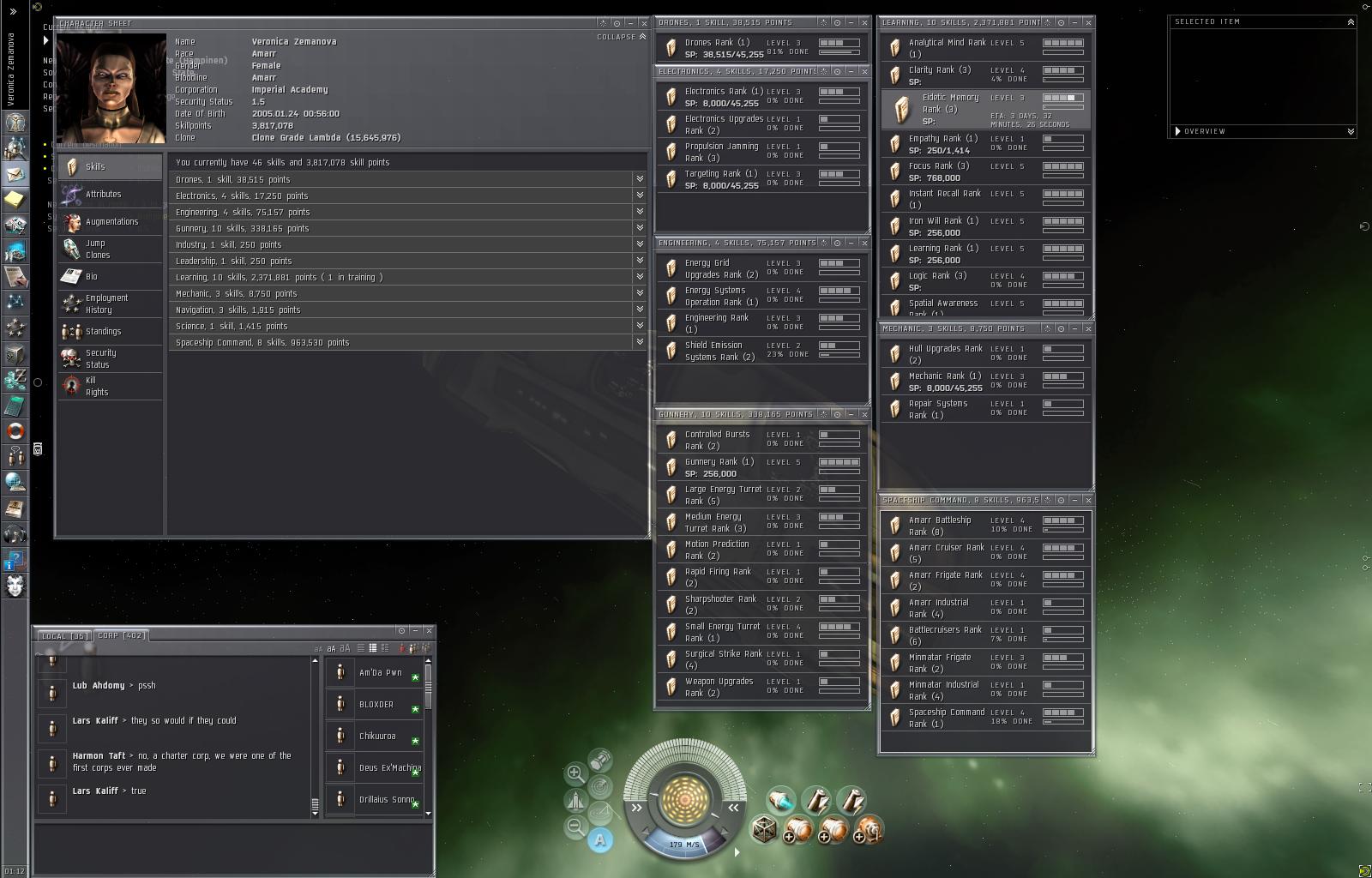1372x878 pixels.
Task: Open the People & Places magnifier icon
Action: [15, 148]
